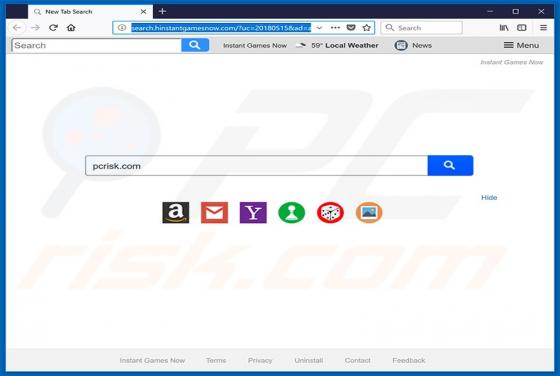Open the Firefox hamburger menu
The width and height of the screenshot is (560, 376).
(543, 27)
